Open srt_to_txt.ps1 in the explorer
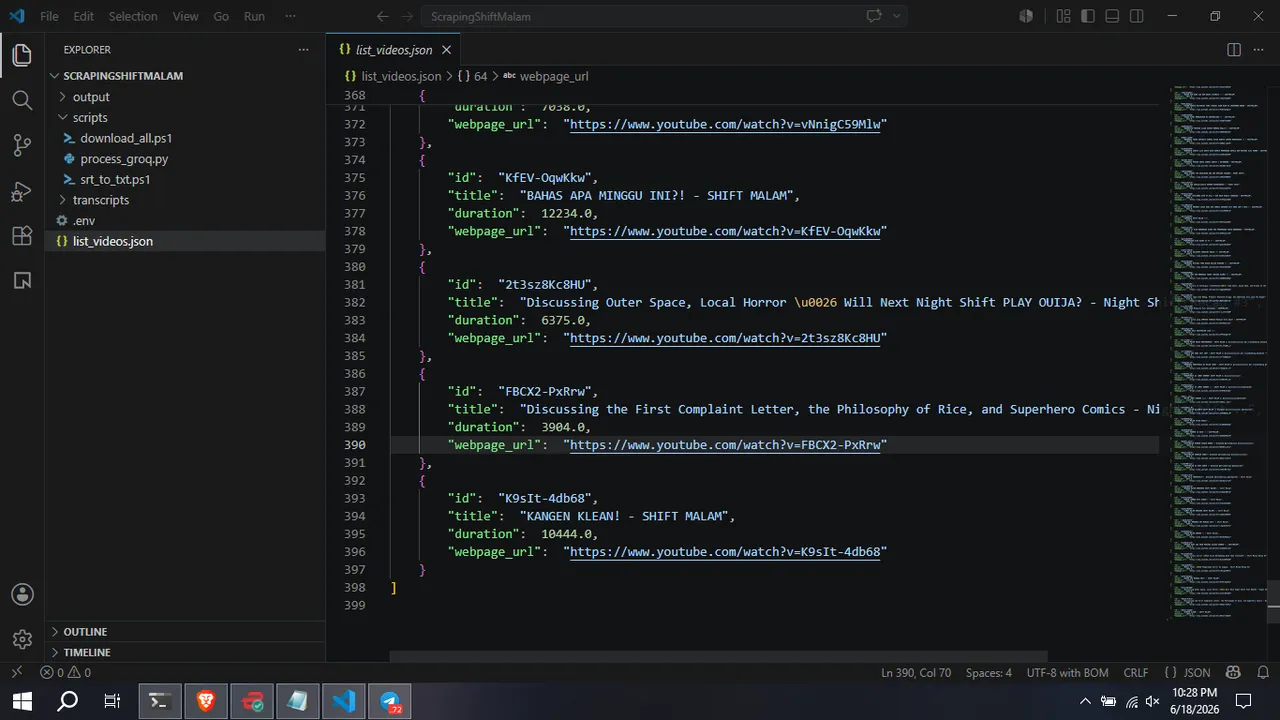The image size is (1280, 720). [185, 180]
